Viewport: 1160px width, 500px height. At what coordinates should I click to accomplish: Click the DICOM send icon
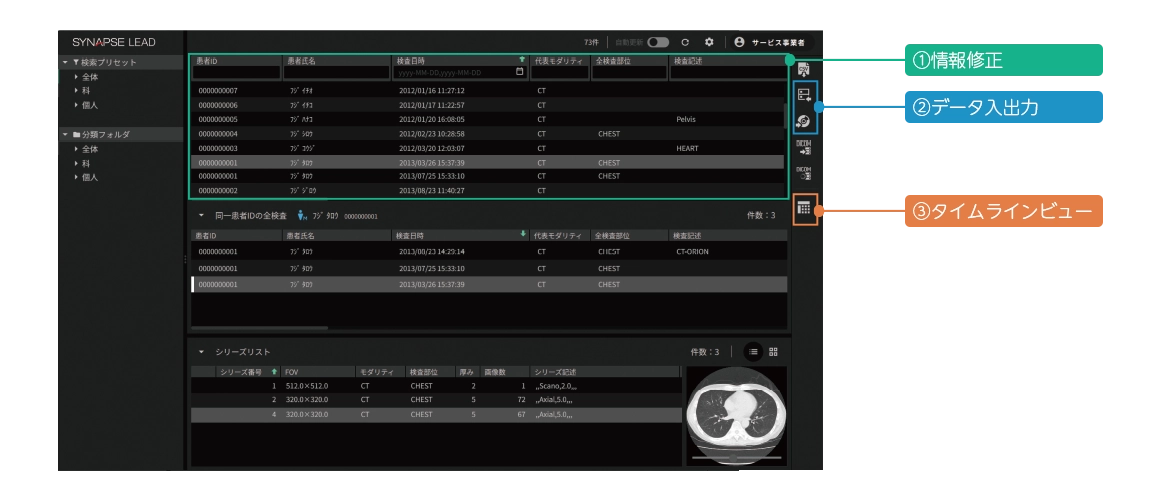[x=803, y=147]
